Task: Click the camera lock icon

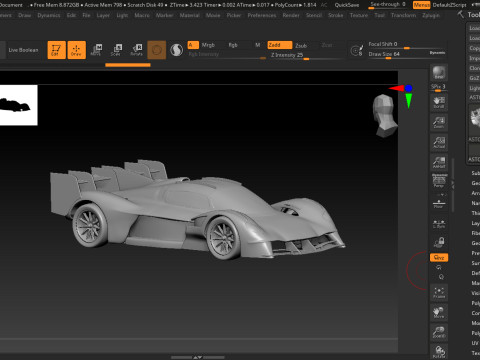Action: [x=439, y=242]
